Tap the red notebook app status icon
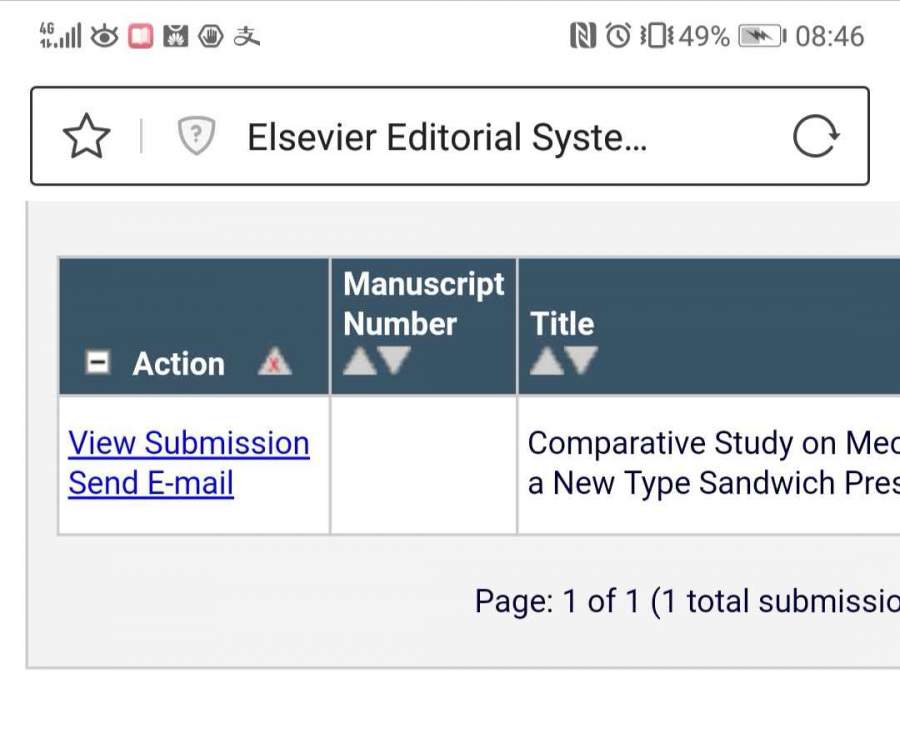Image resolution: width=900 pixels, height=752 pixels. [140, 37]
